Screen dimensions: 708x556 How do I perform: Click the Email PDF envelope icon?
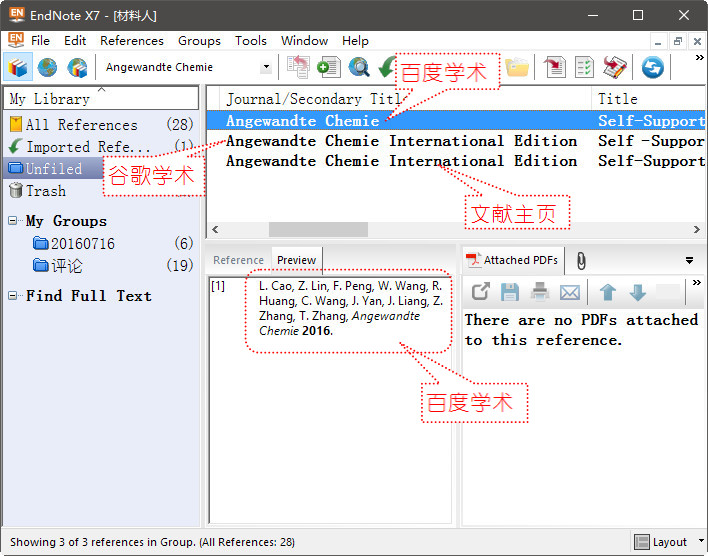tap(569, 293)
